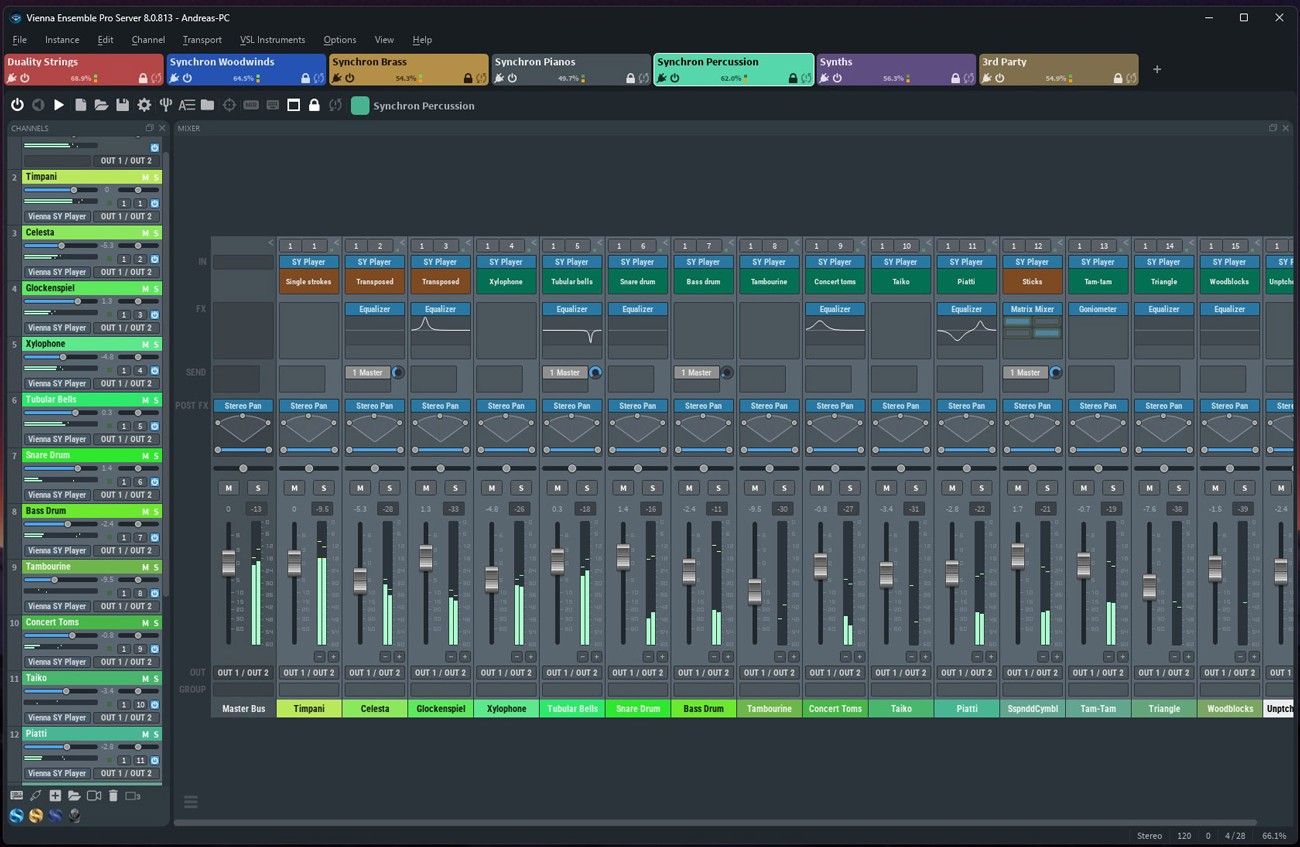Click the tuning fork icon in the toolbar
Viewport: 1300px width, 847px height.
click(x=166, y=105)
